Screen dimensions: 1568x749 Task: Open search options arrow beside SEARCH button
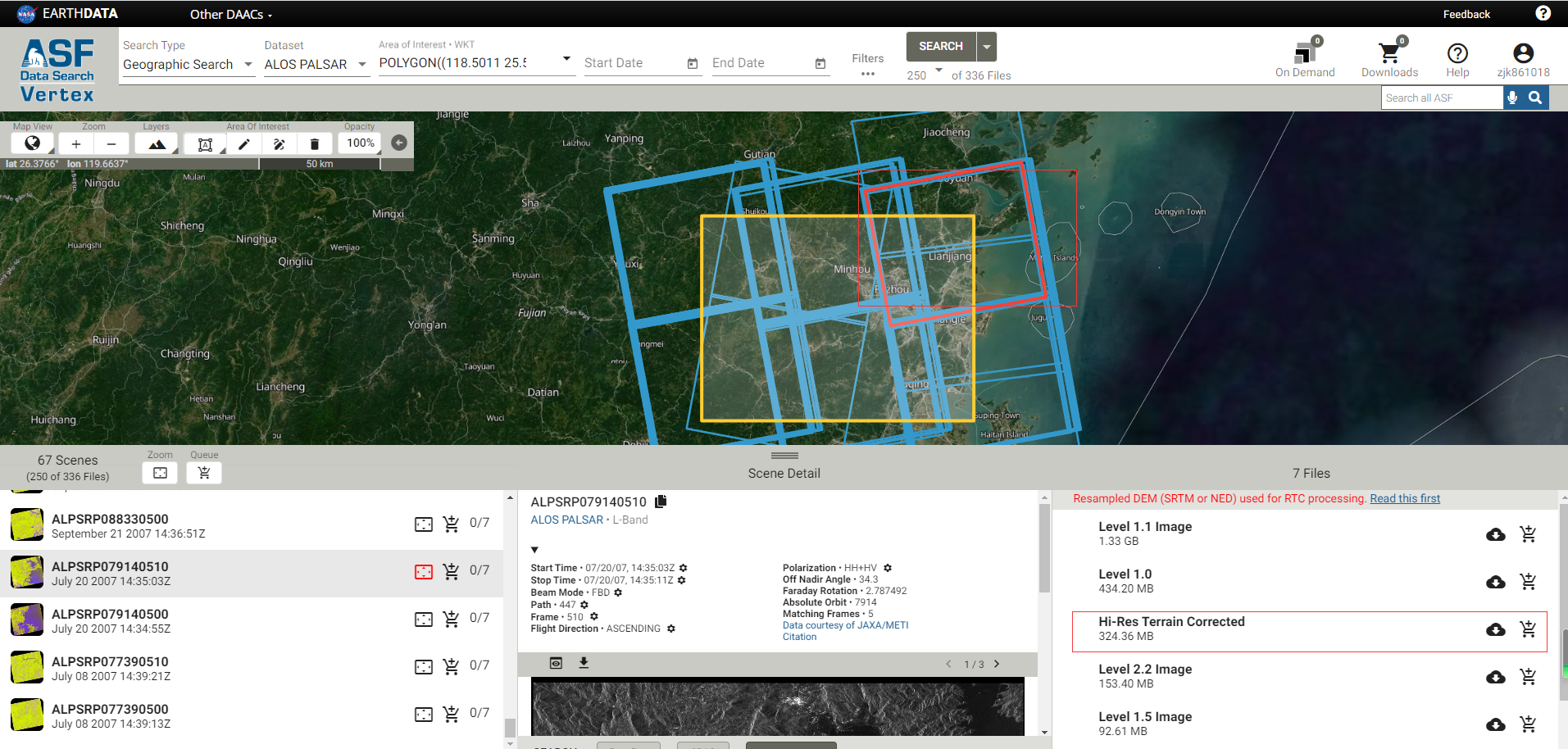[987, 47]
